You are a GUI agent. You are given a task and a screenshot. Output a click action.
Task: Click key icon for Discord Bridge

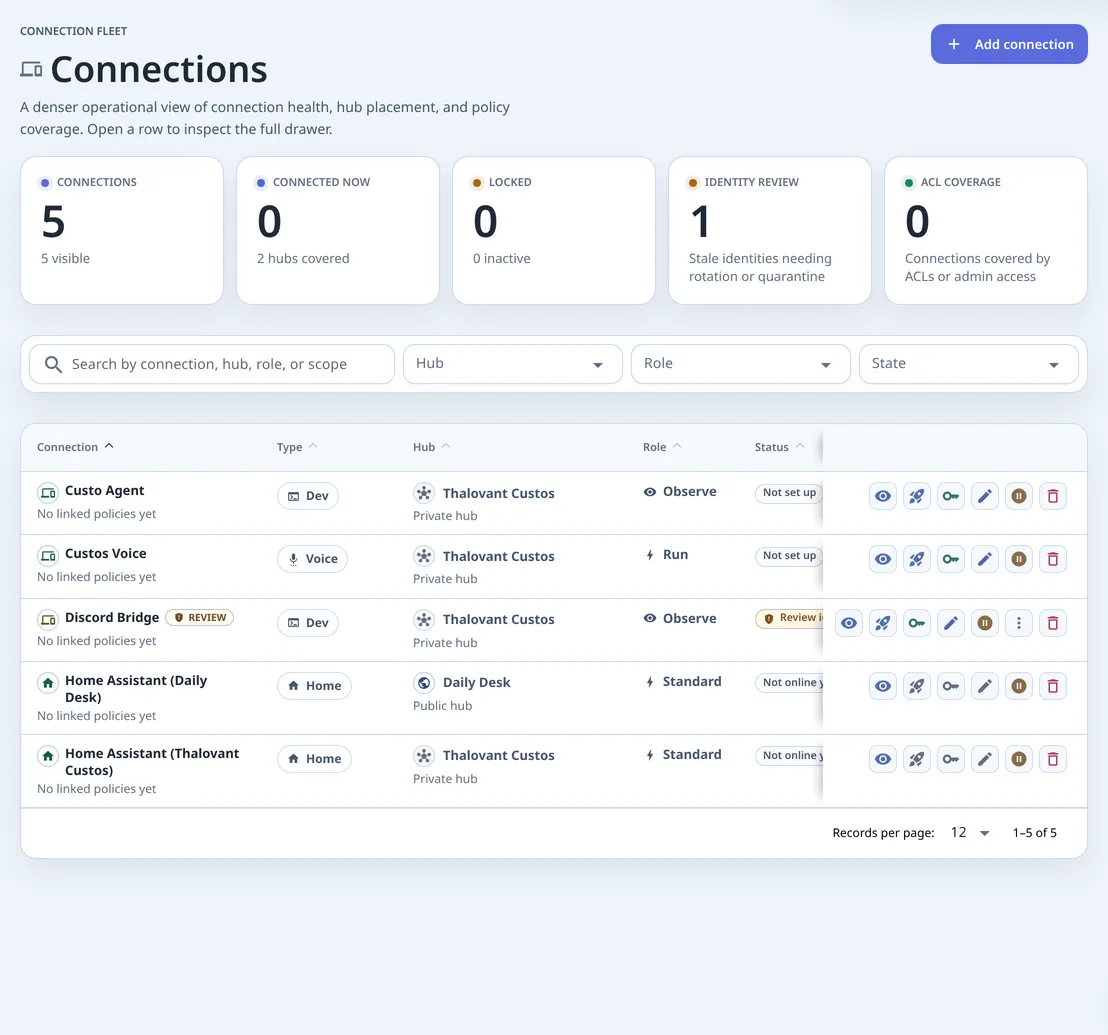tap(917, 623)
